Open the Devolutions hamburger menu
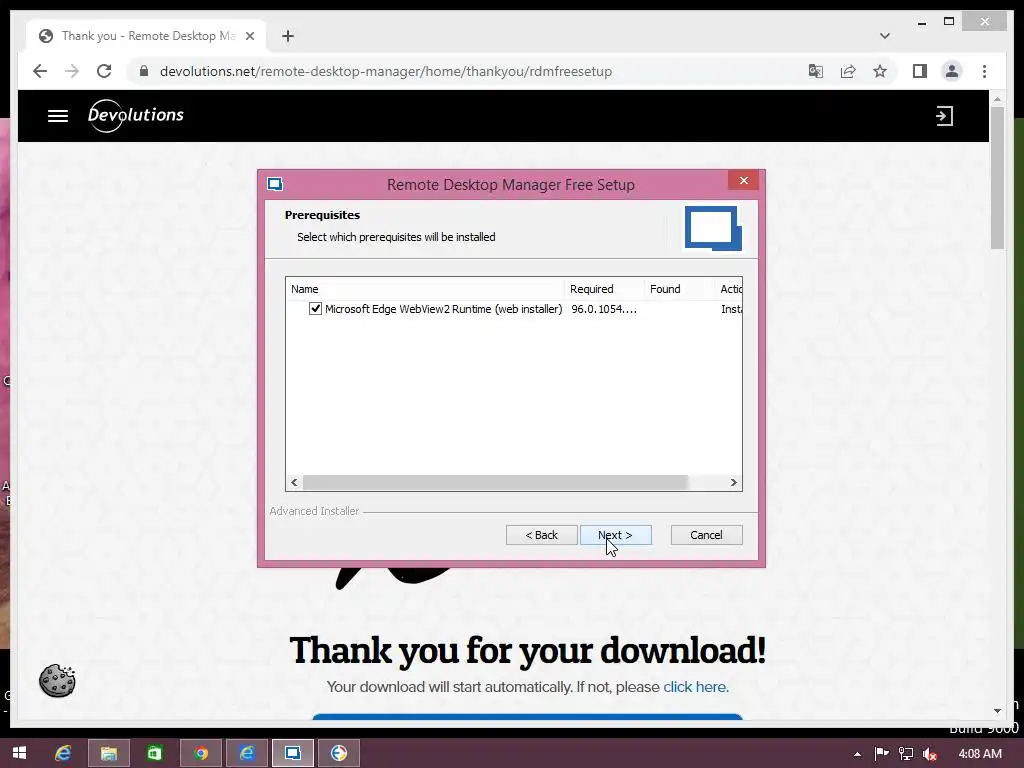Image resolution: width=1024 pixels, height=768 pixels. pyautogui.click(x=57, y=116)
